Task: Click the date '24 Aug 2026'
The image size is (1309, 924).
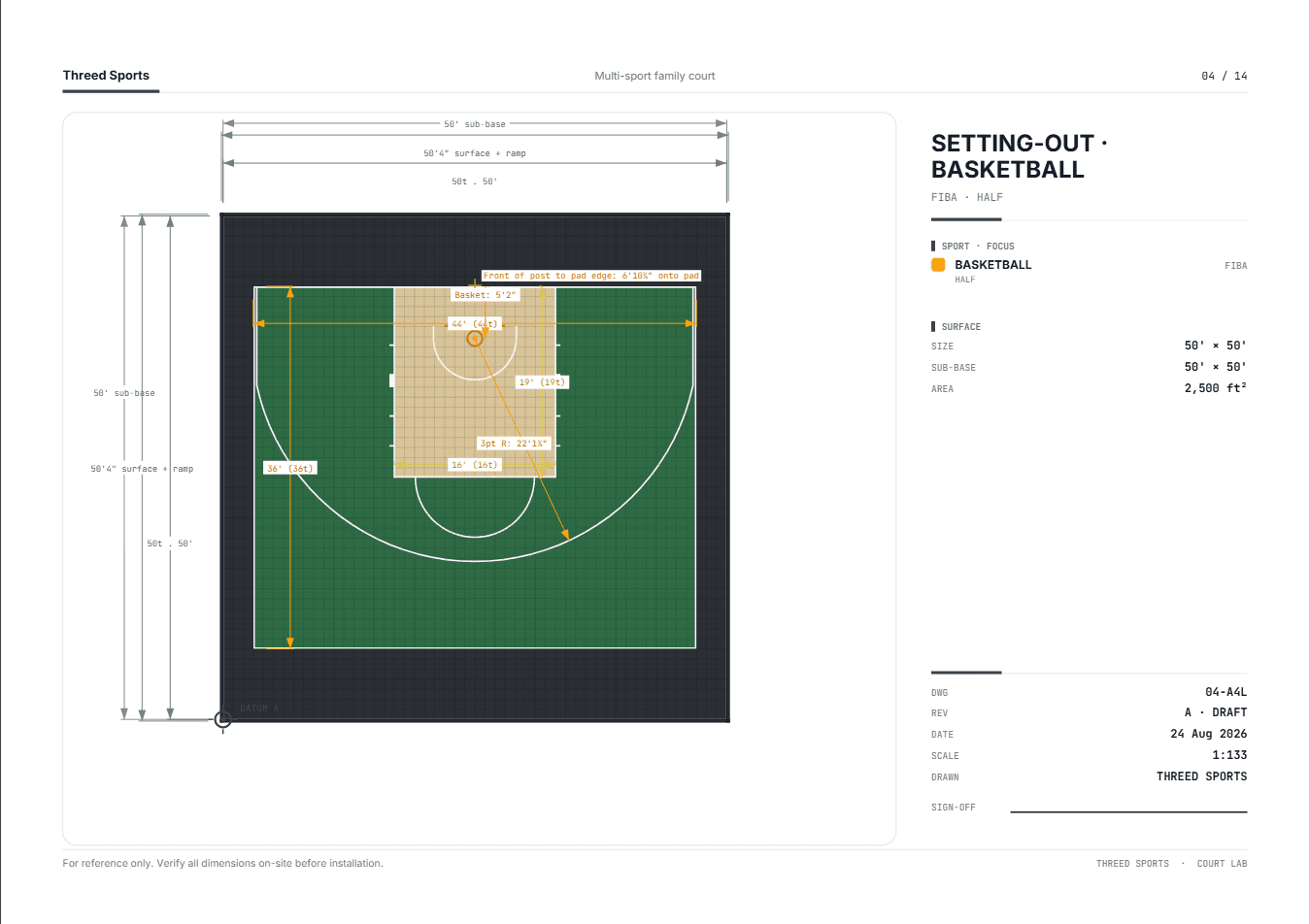Action: (1208, 734)
